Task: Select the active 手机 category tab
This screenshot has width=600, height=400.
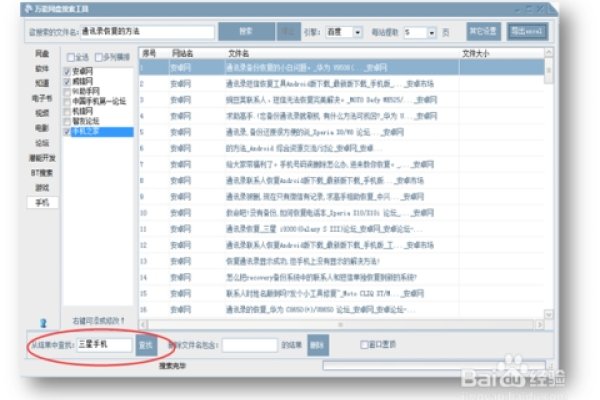Action: coord(42,202)
